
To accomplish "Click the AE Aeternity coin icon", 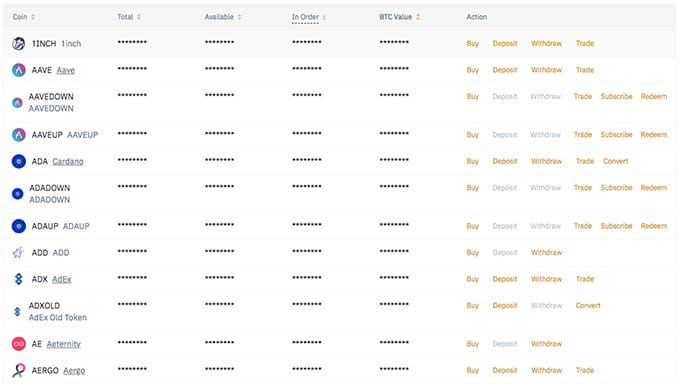I will (18, 344).
